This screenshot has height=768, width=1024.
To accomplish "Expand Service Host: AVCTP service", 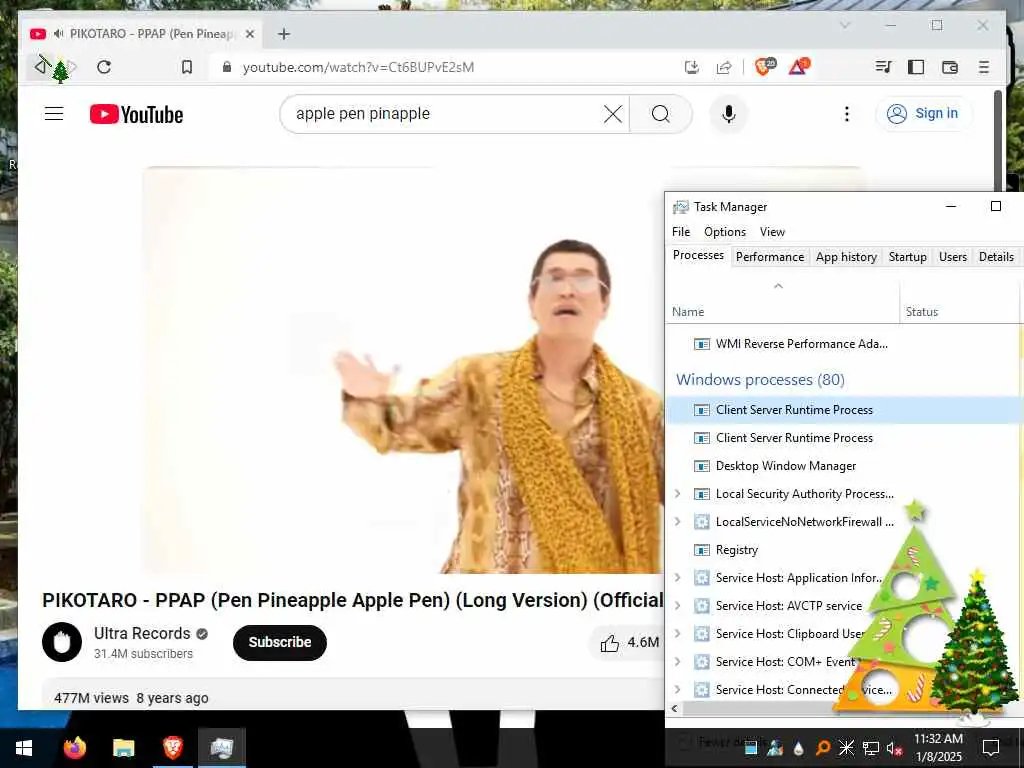I will [677, 605].
